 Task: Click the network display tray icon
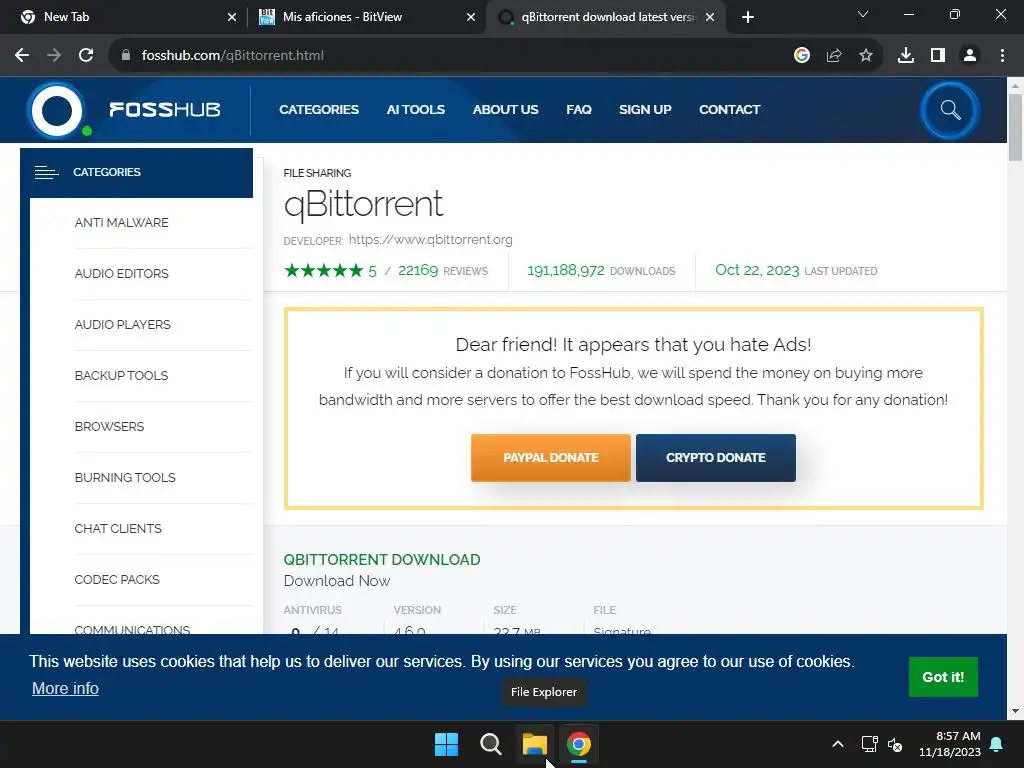pos(869,744)
